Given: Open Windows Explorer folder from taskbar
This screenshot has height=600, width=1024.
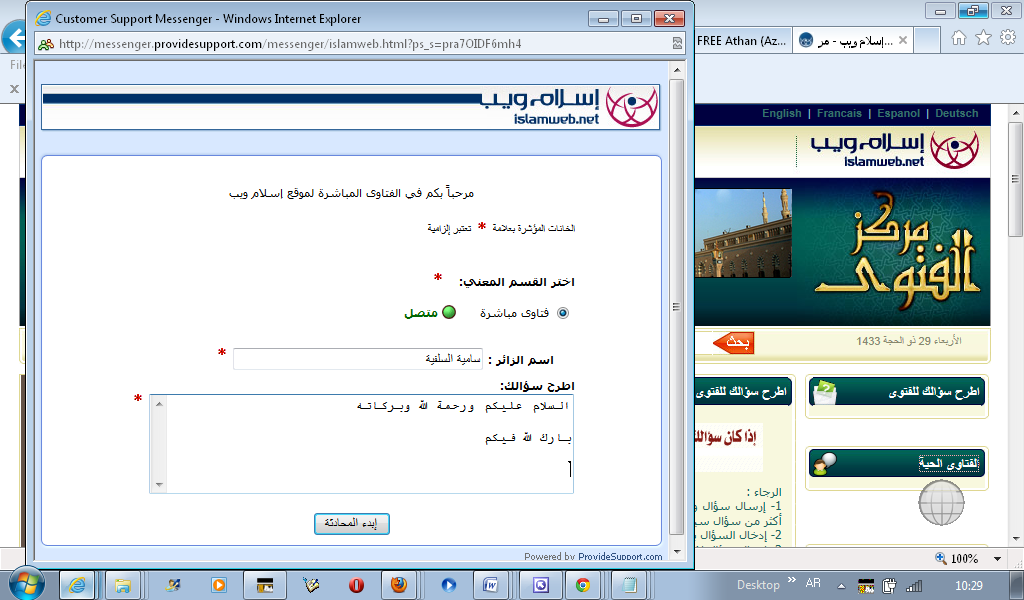Looking at the screenshot, I should point(123,585).
